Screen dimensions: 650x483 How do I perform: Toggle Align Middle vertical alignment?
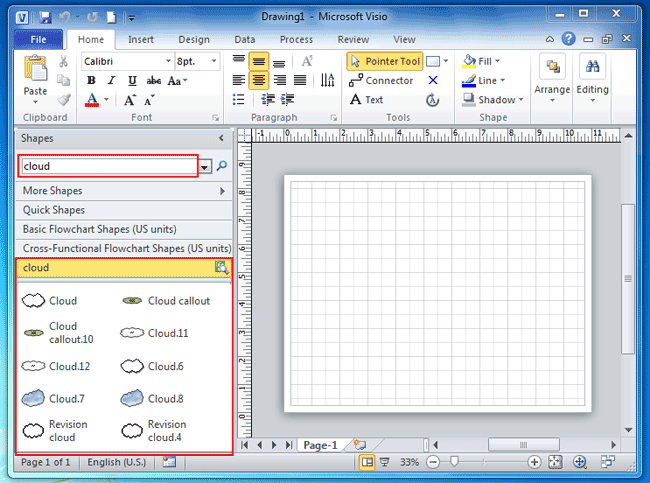259,61
